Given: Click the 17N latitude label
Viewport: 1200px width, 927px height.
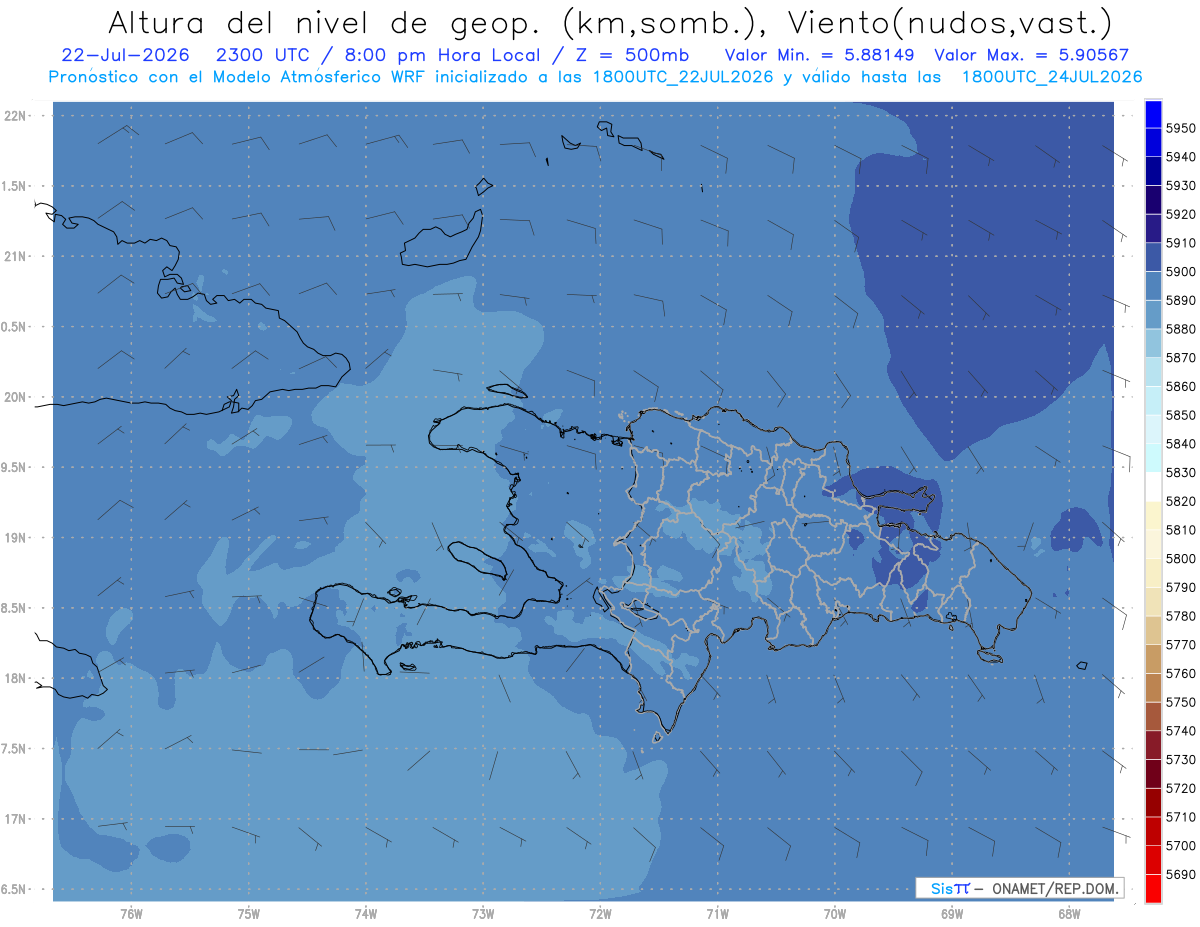Looking at the screenshot, I should [x=17, y=819].
